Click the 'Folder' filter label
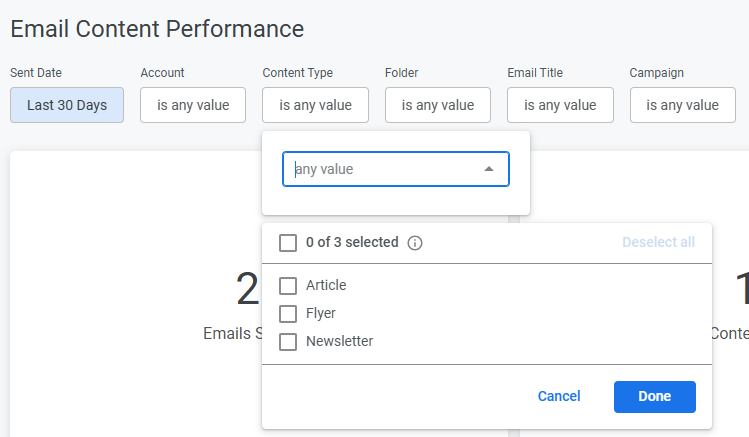The image size is (749, 437). 402,73
